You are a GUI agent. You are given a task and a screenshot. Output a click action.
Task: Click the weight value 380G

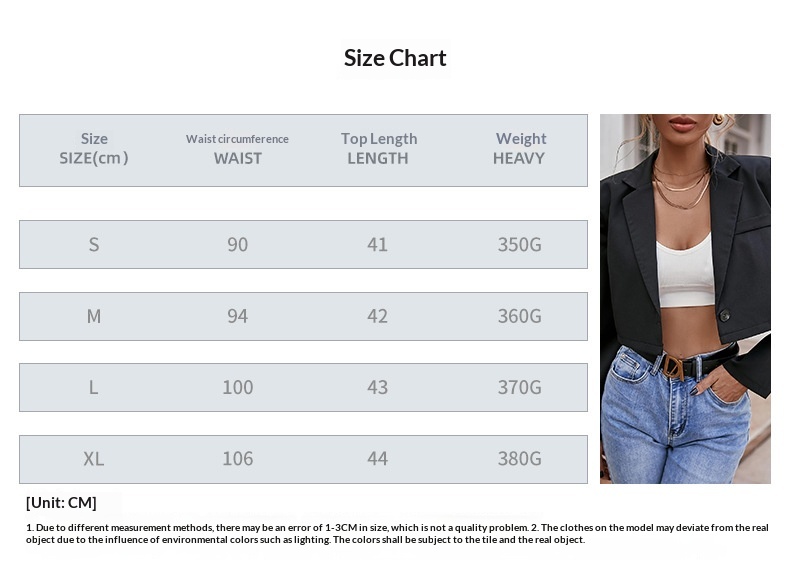click(x=519, y=459)
